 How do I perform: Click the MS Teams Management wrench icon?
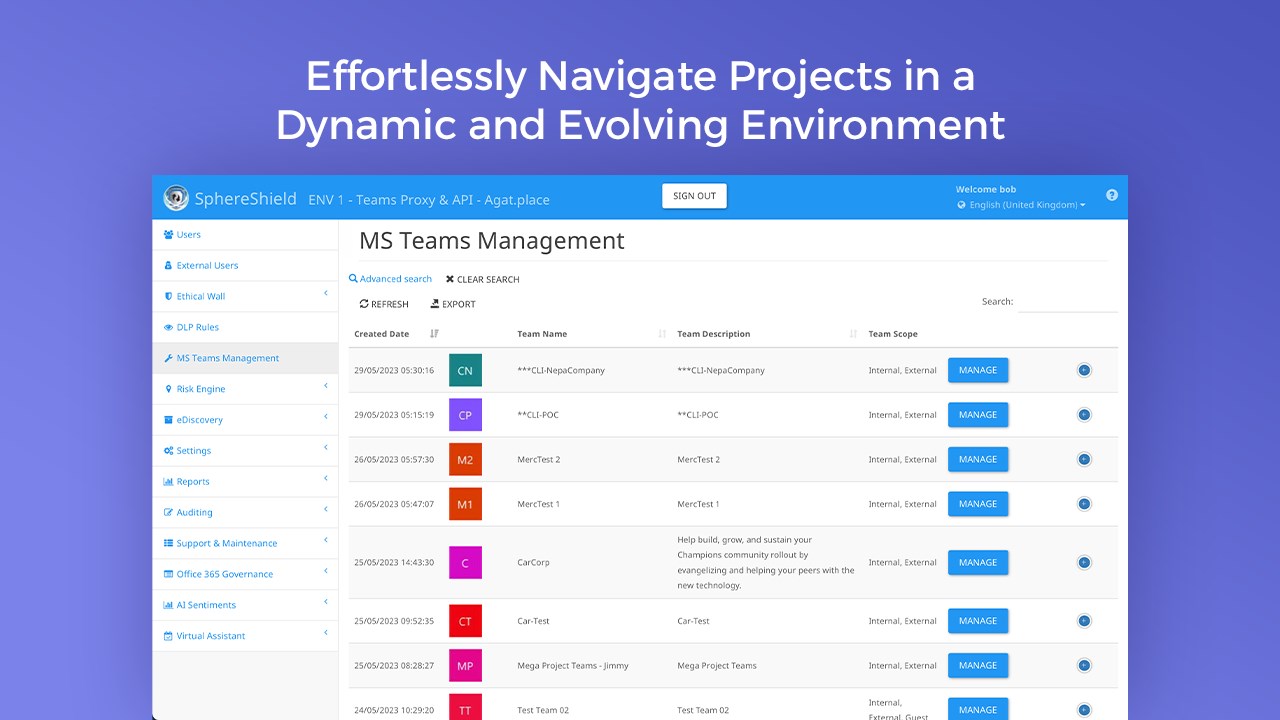[x=168, y=358]
